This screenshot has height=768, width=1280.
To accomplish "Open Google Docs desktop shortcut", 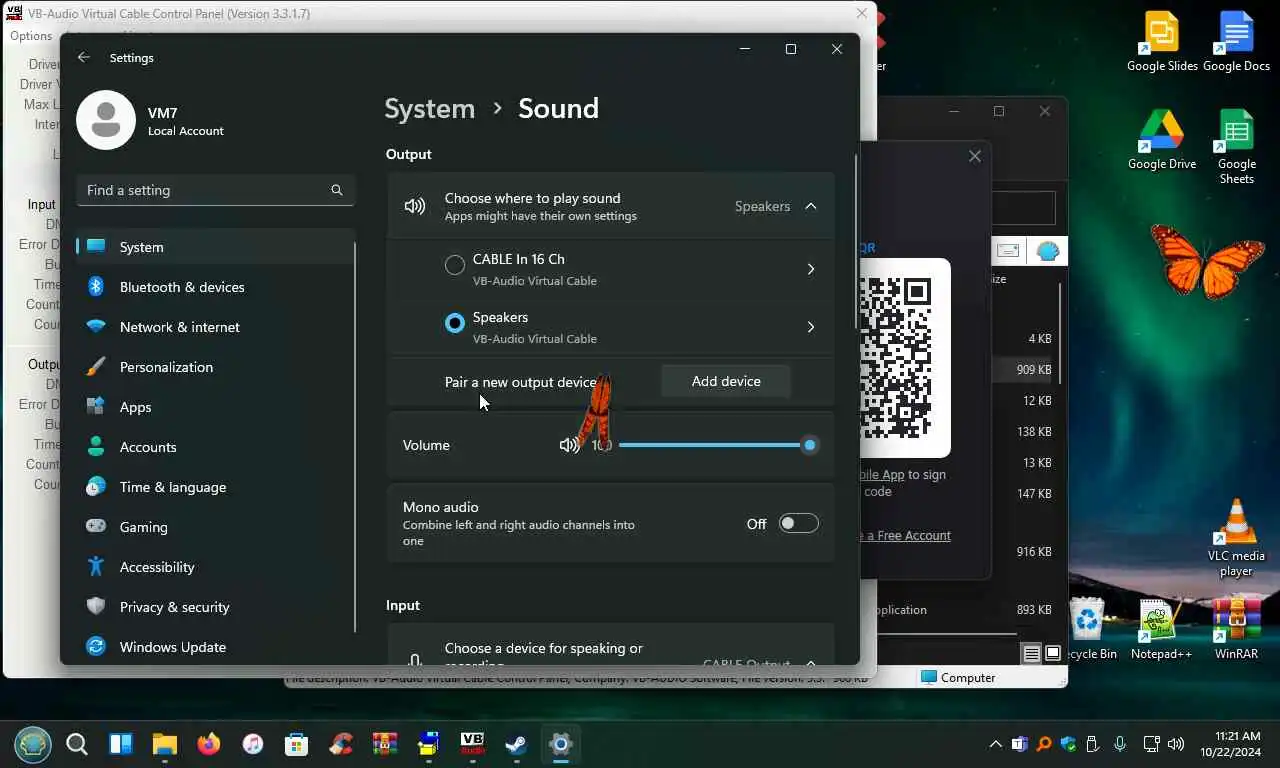I will coord(1236,42).
